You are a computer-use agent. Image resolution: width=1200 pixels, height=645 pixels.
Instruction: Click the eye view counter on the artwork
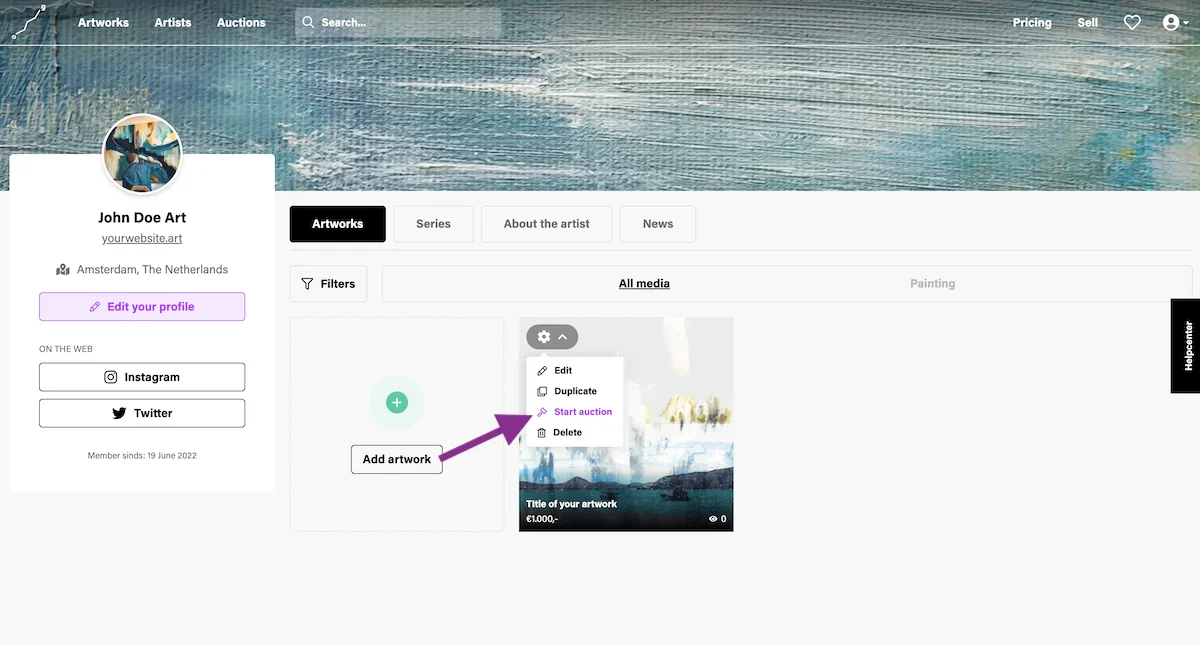pos(712,518)
